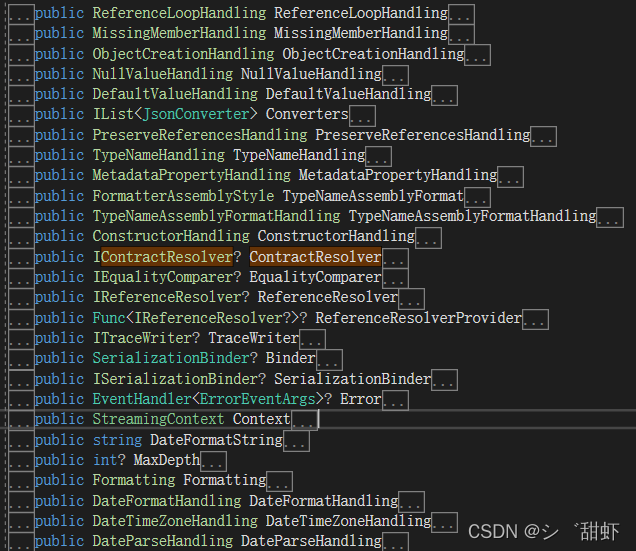Click the StreamingContext type name
This screenshot has height=551, width=636.
[158, 419]
